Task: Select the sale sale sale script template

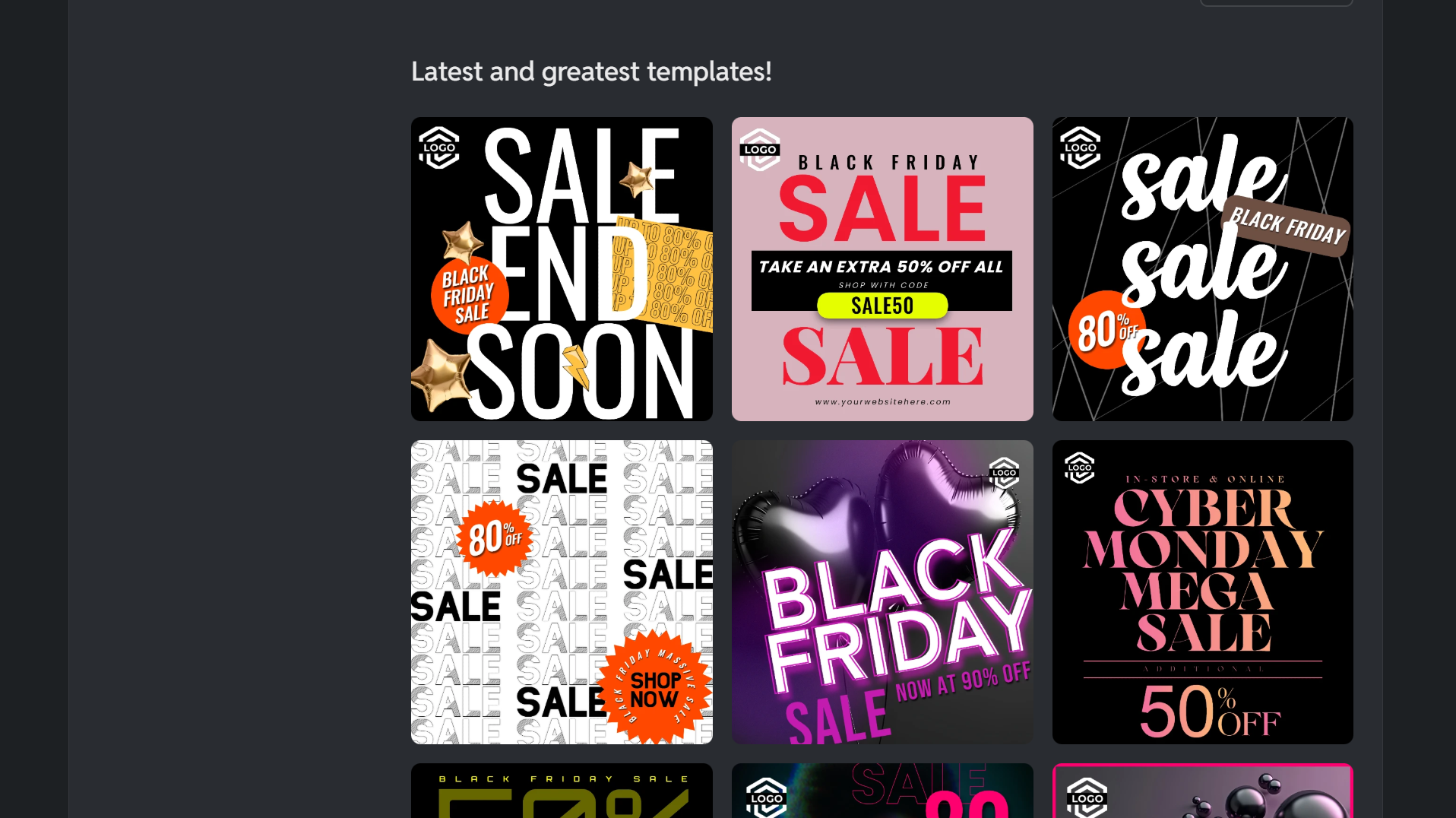Action: [1203, 268]
